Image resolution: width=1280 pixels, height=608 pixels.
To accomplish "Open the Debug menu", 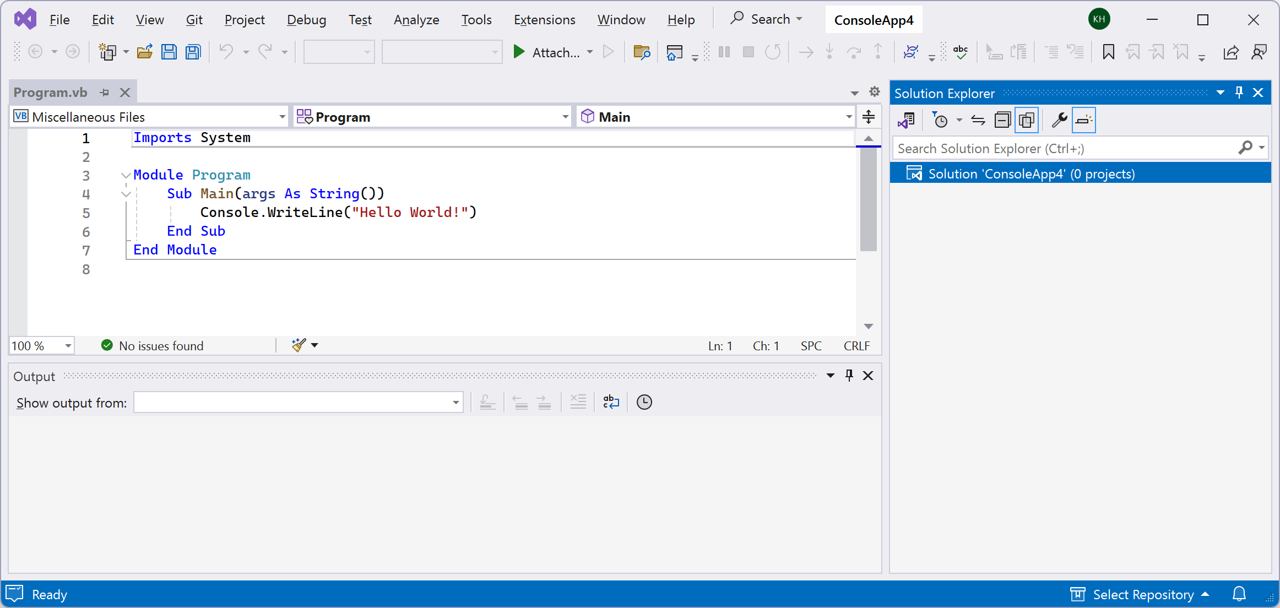I will coord(306,19).
